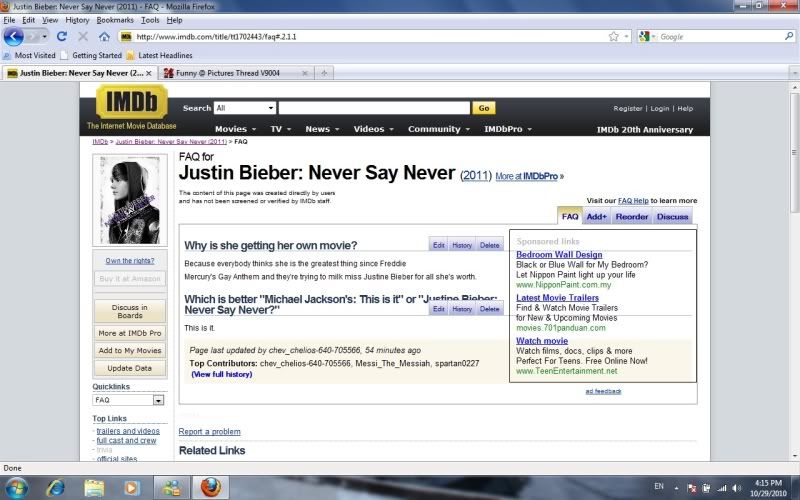
Task: Open the Bookmarks menu
Action: 115,20
